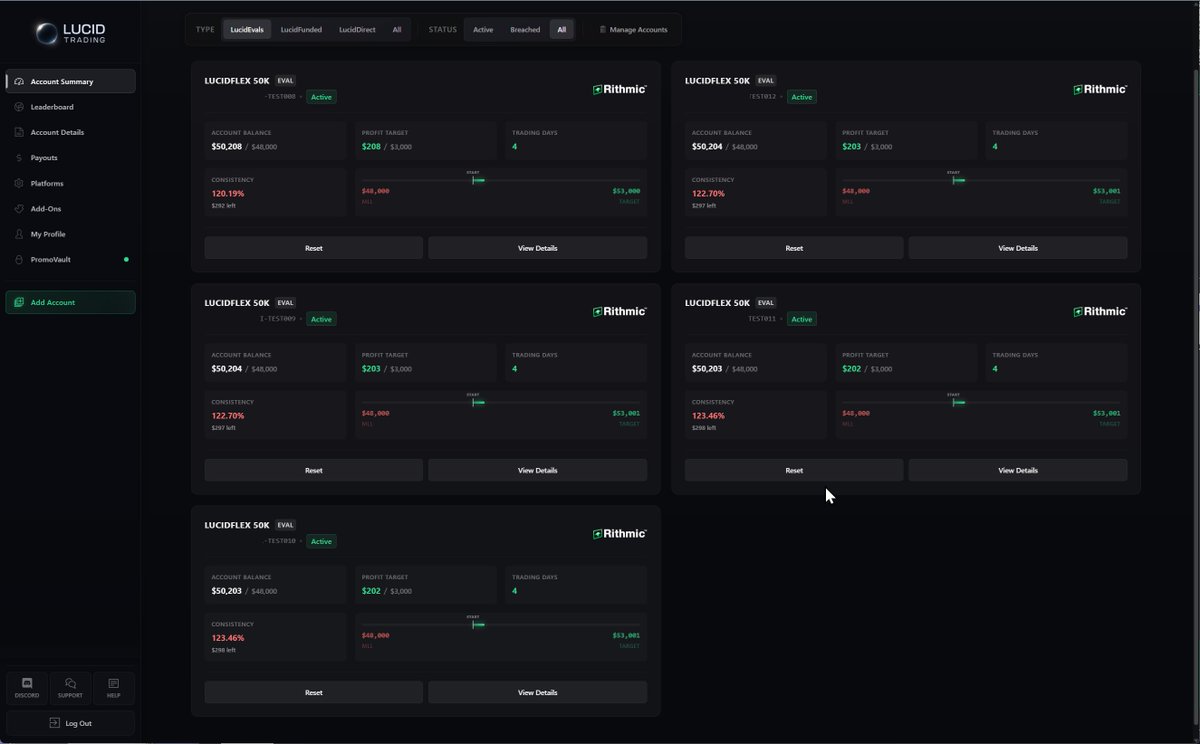Open the Payouts dollar icon
The width and height of the screenshot is (1200, 744).
click(20, 158)
